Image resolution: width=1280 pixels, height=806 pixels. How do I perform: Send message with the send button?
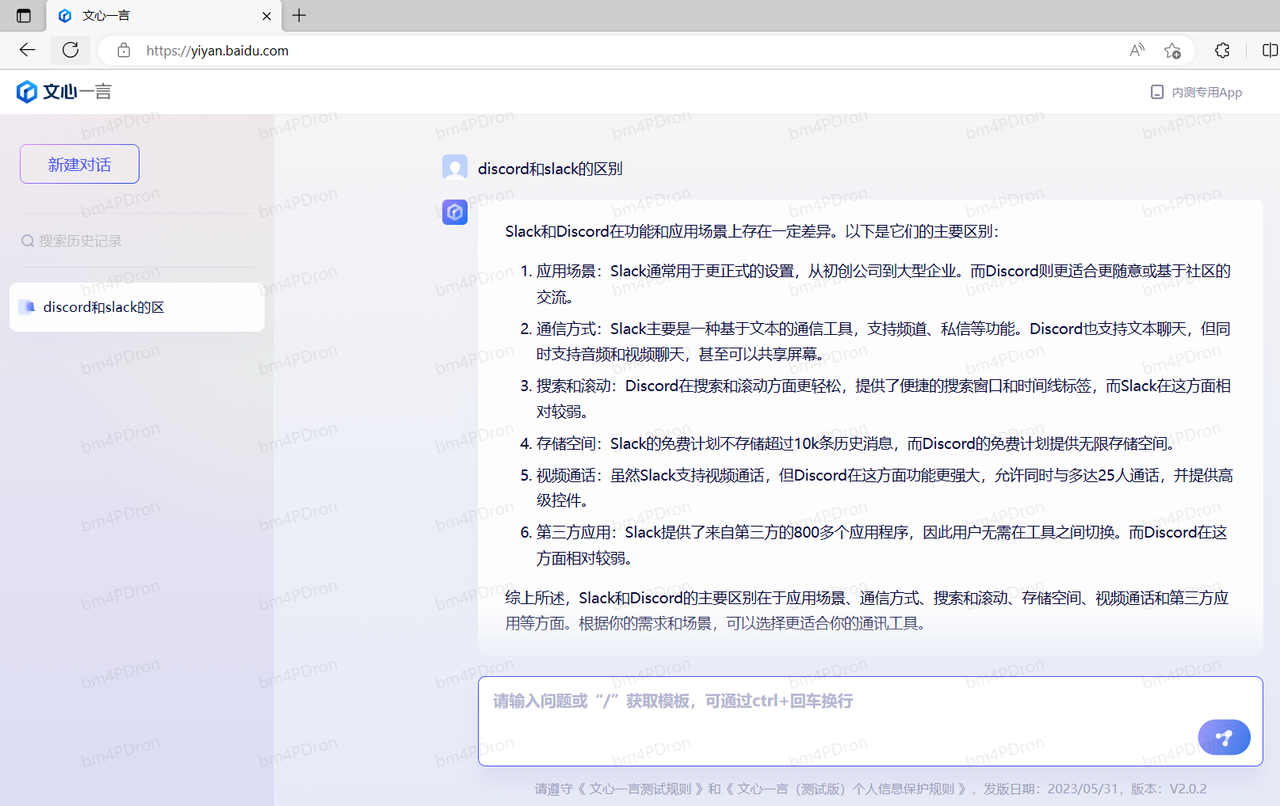click(x=1224, y=737)
